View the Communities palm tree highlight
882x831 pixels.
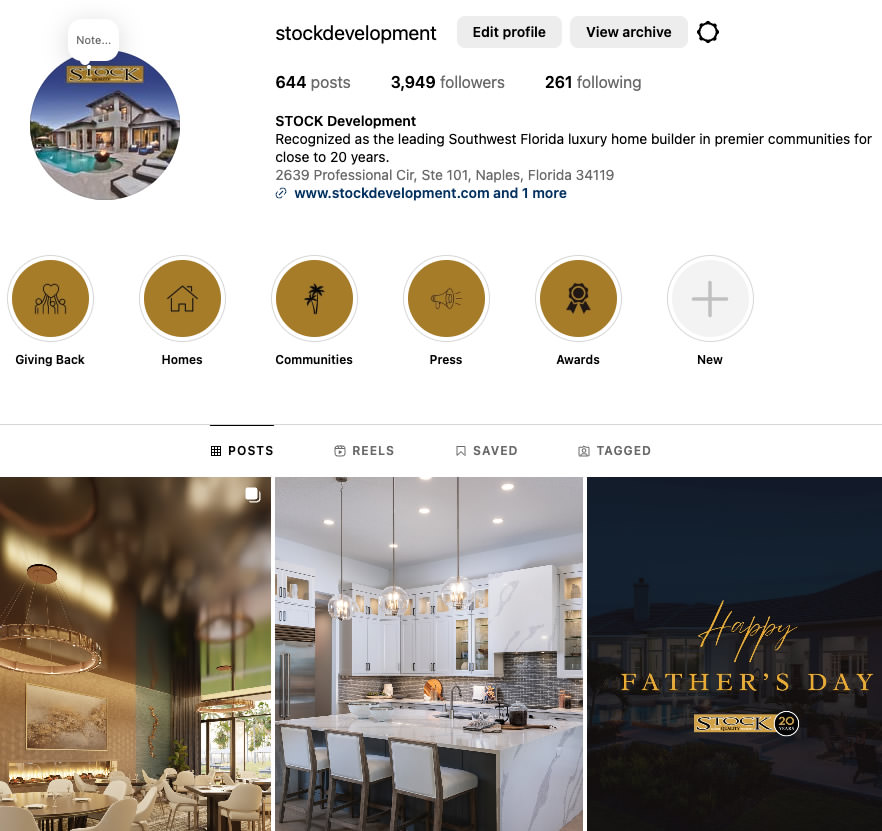coord(314,299)
